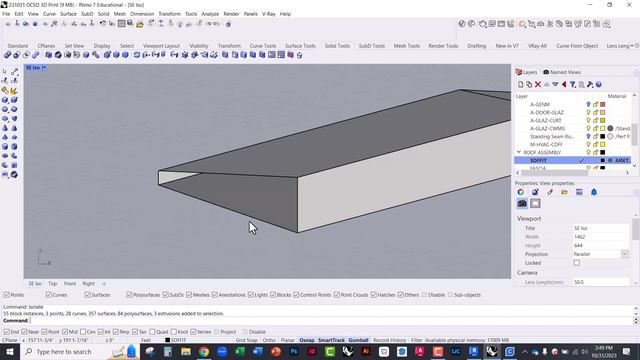Switch to the Top viewport tab
The height and width of the screenshot is (360, 640).
tap(53, 283)
